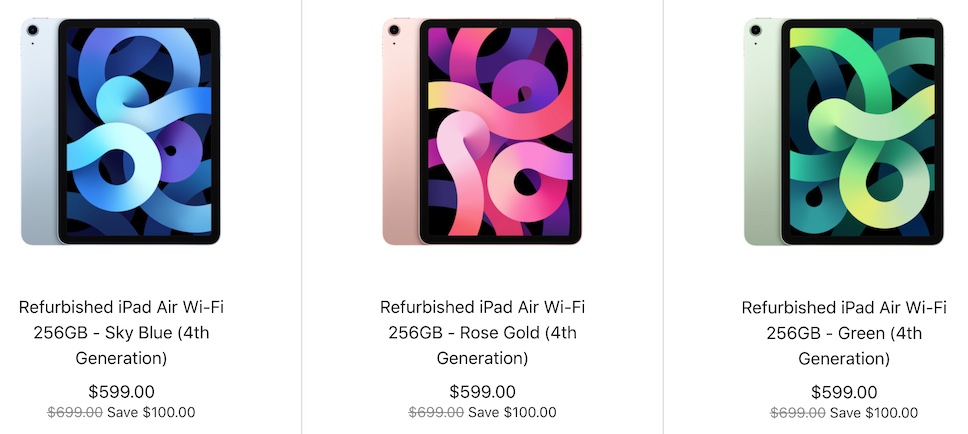Click Save $100.00 text for Rose Gold iPad
This screenshot has width=968, height=434.
pyautogui.click(x=512, y=412)
